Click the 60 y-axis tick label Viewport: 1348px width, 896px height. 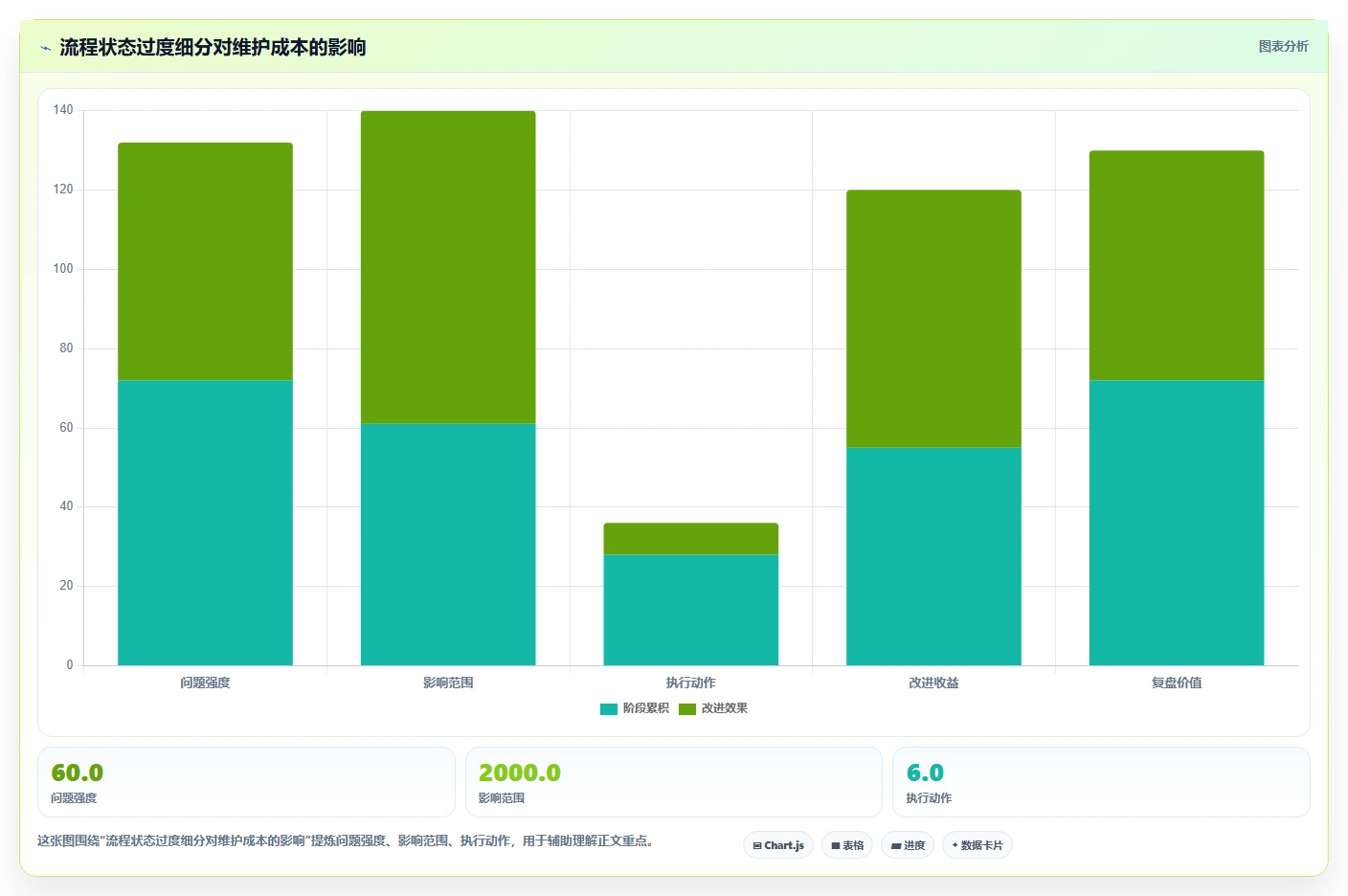(x=66, y=428)
